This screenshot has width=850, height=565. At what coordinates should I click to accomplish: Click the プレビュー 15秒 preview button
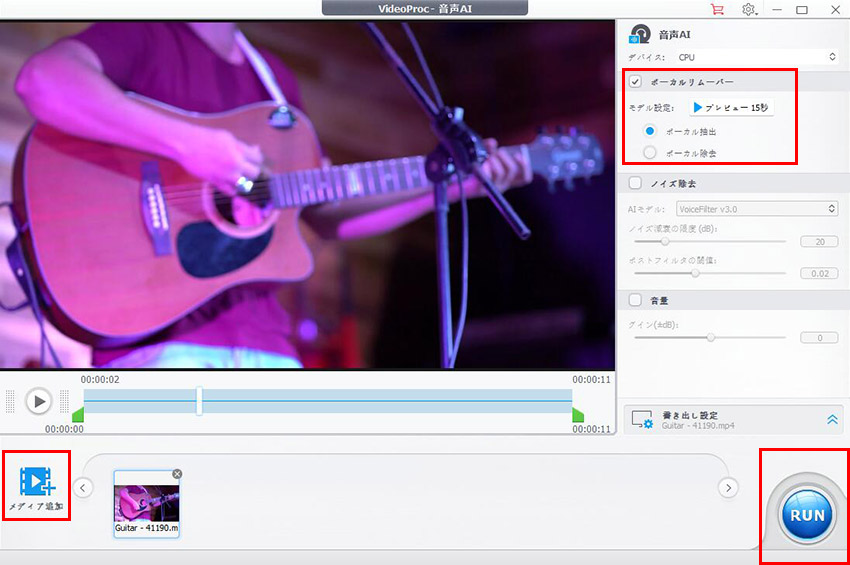coord(731,107)
